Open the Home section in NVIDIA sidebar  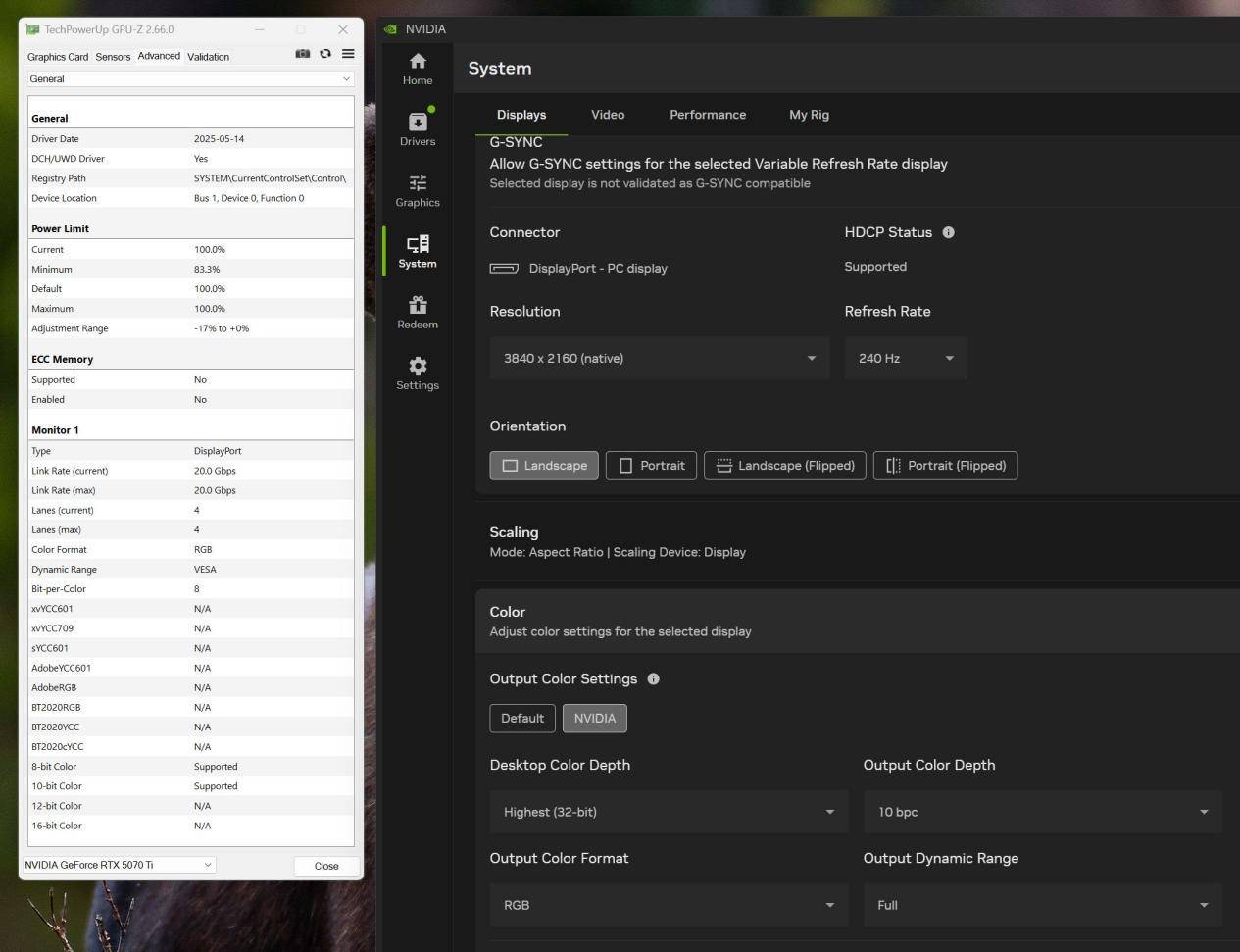click(418, 69)
